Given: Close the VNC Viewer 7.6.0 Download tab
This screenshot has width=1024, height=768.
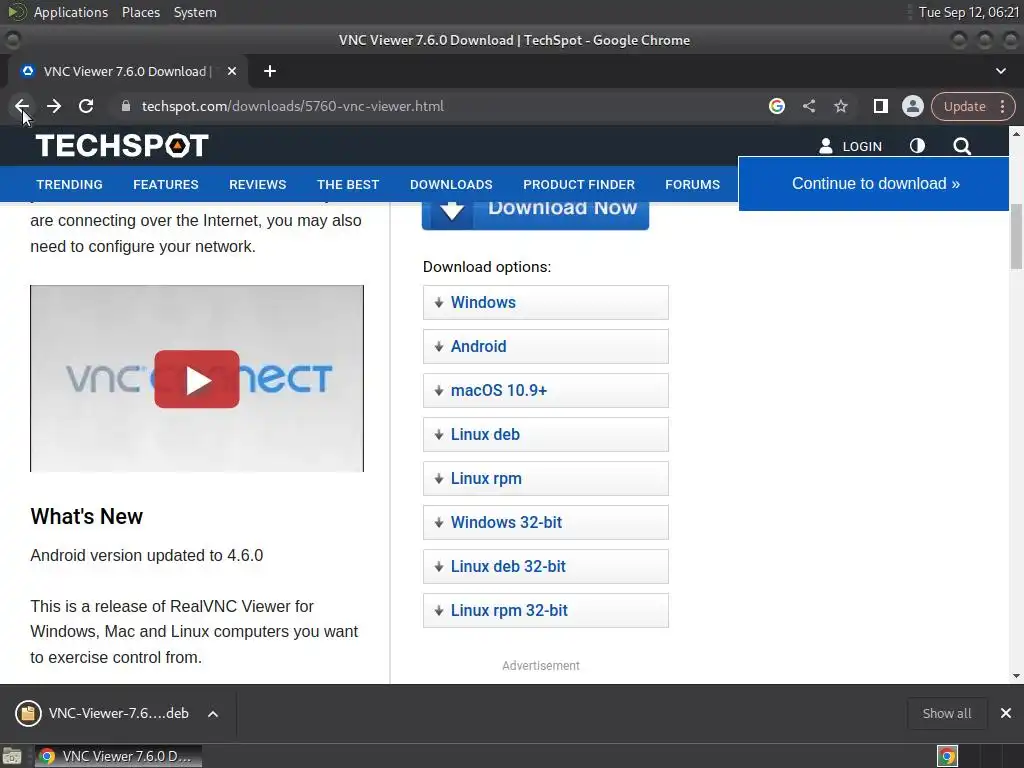Looking at the screenshot, I should (x=231, y=71).
